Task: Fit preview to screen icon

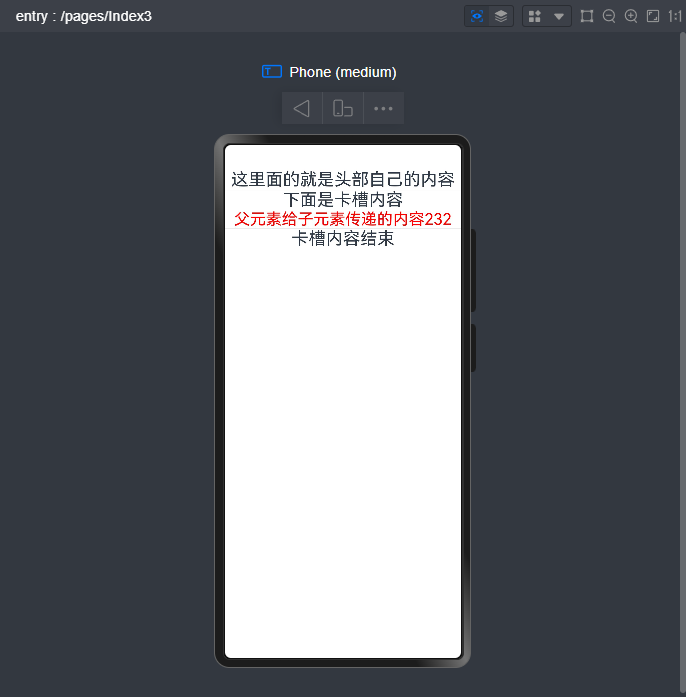Action: (x=653, y=16)
